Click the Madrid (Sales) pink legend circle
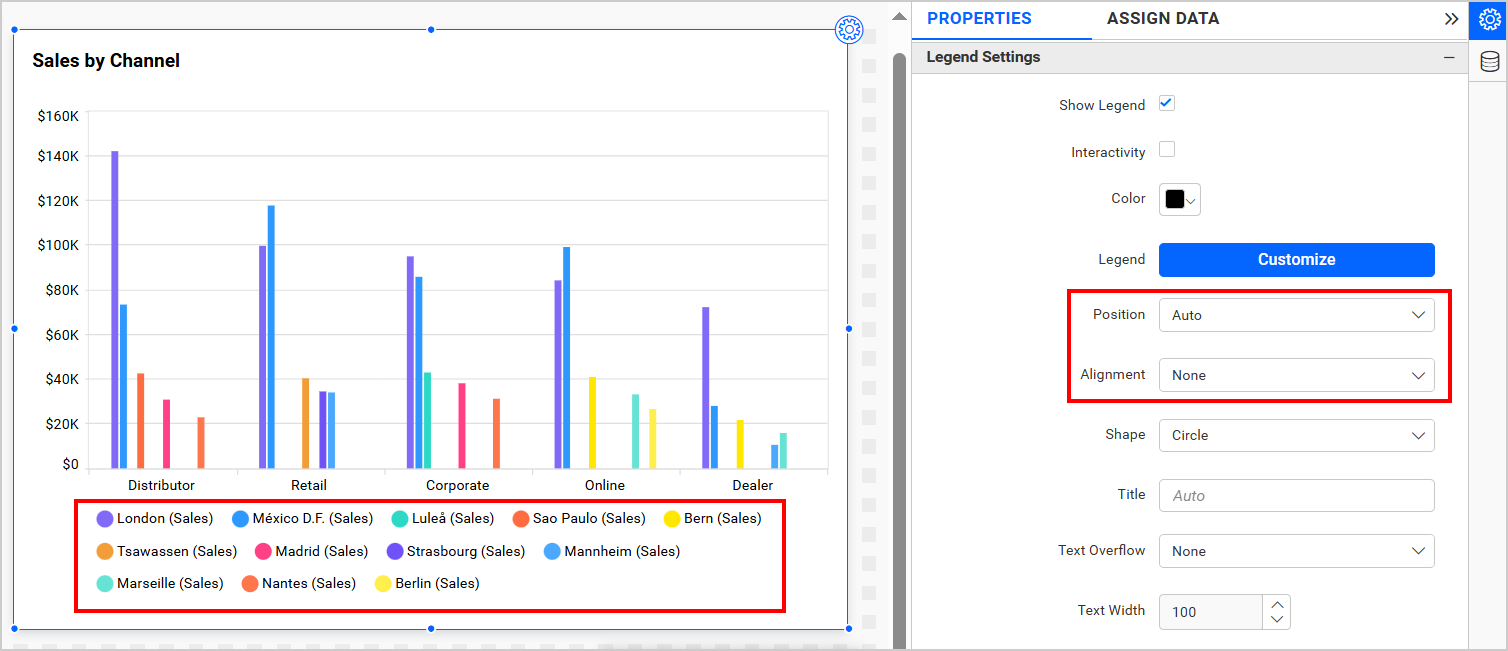This screenshot has width=1508, height=651. 264,551
